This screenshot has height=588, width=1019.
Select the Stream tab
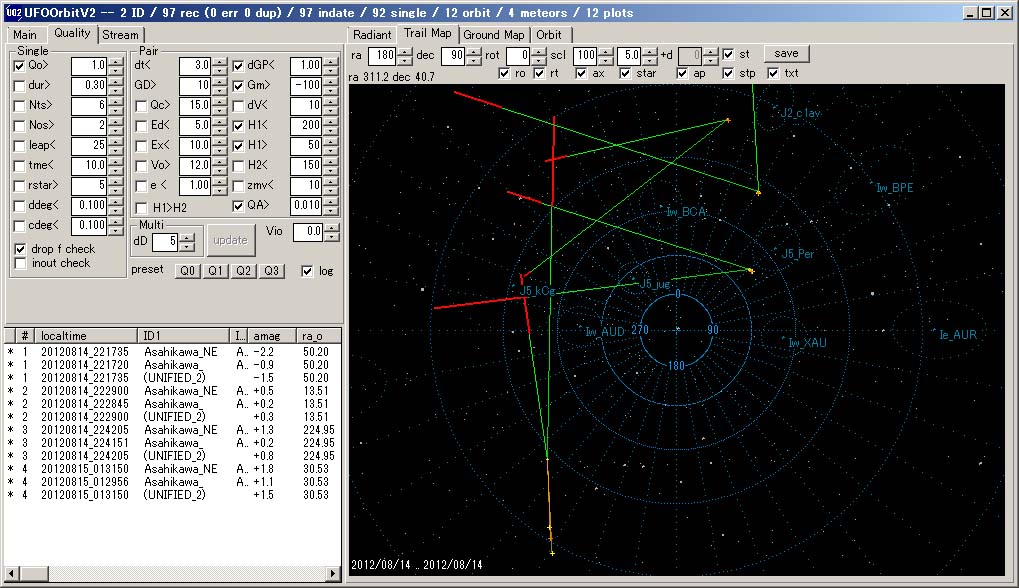(x=120, y=34)
